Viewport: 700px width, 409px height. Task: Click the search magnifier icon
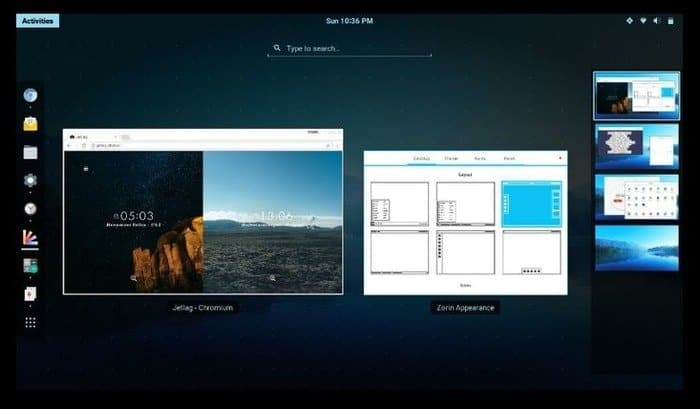[277, 48]
